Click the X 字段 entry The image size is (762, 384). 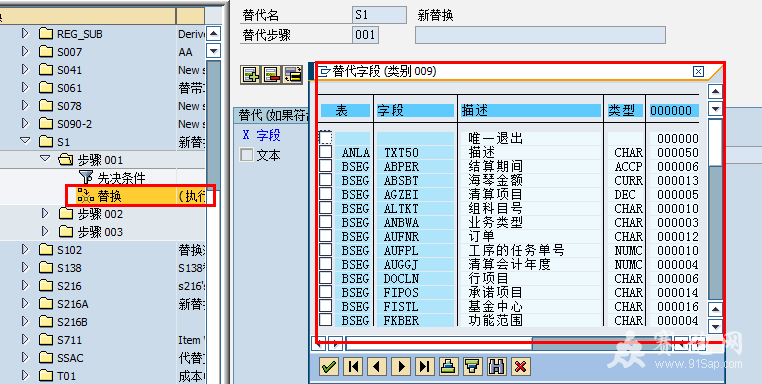(x=261, y=135)
